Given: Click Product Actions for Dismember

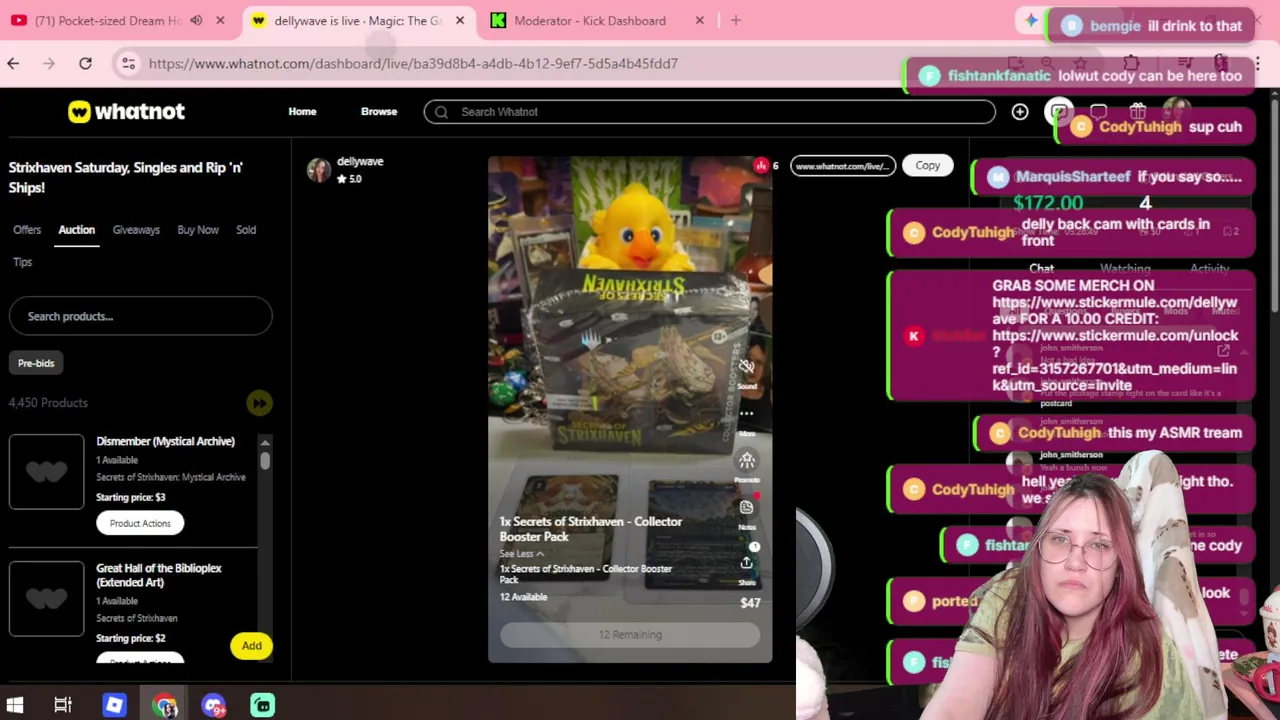Looking at the screenshot, I should pyautogui.click(x=140, y=523).
